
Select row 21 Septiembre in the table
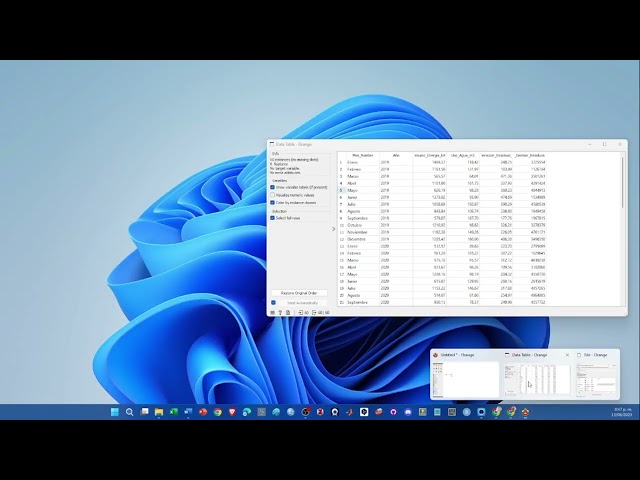pyautogui.click(x=442, y=302)
